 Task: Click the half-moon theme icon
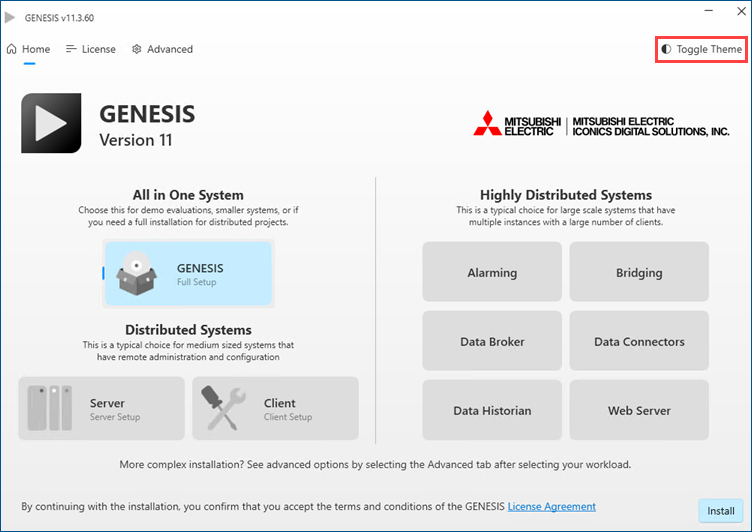pos(666,49)
